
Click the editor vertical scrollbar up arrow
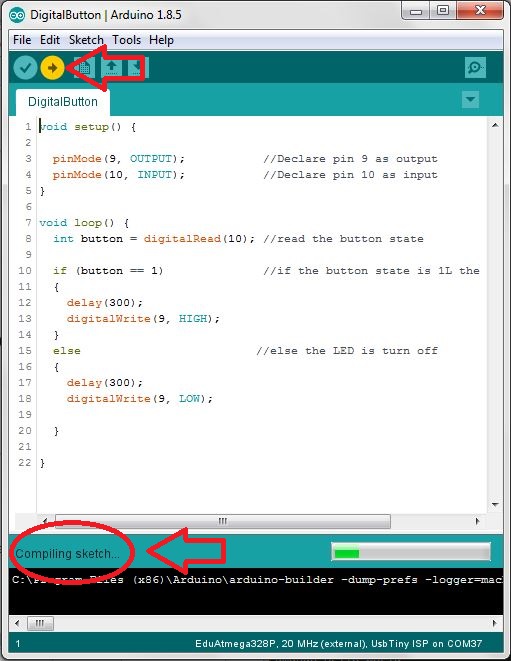pos(495,125)
